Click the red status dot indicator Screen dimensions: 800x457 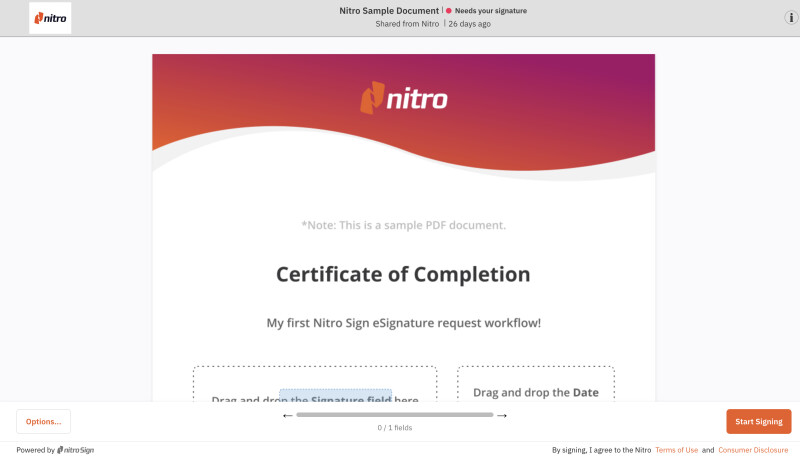click(x=449, y=11)
